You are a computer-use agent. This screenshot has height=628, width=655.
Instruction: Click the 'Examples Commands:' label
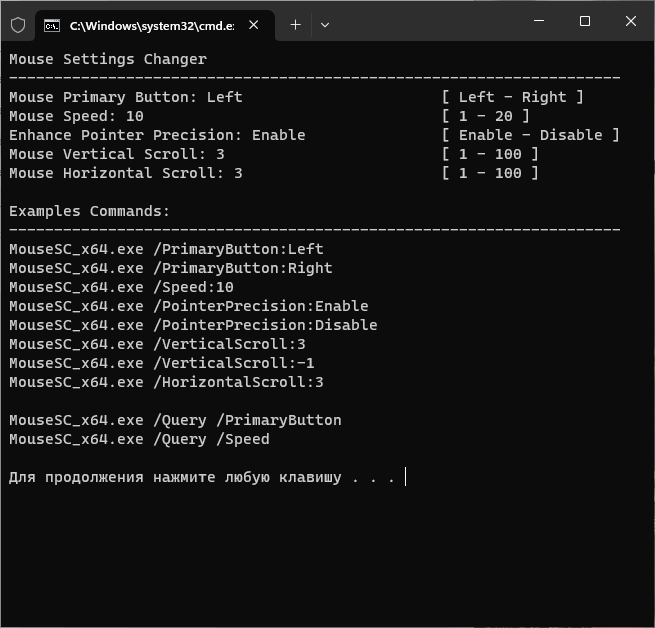click(90, 211)
